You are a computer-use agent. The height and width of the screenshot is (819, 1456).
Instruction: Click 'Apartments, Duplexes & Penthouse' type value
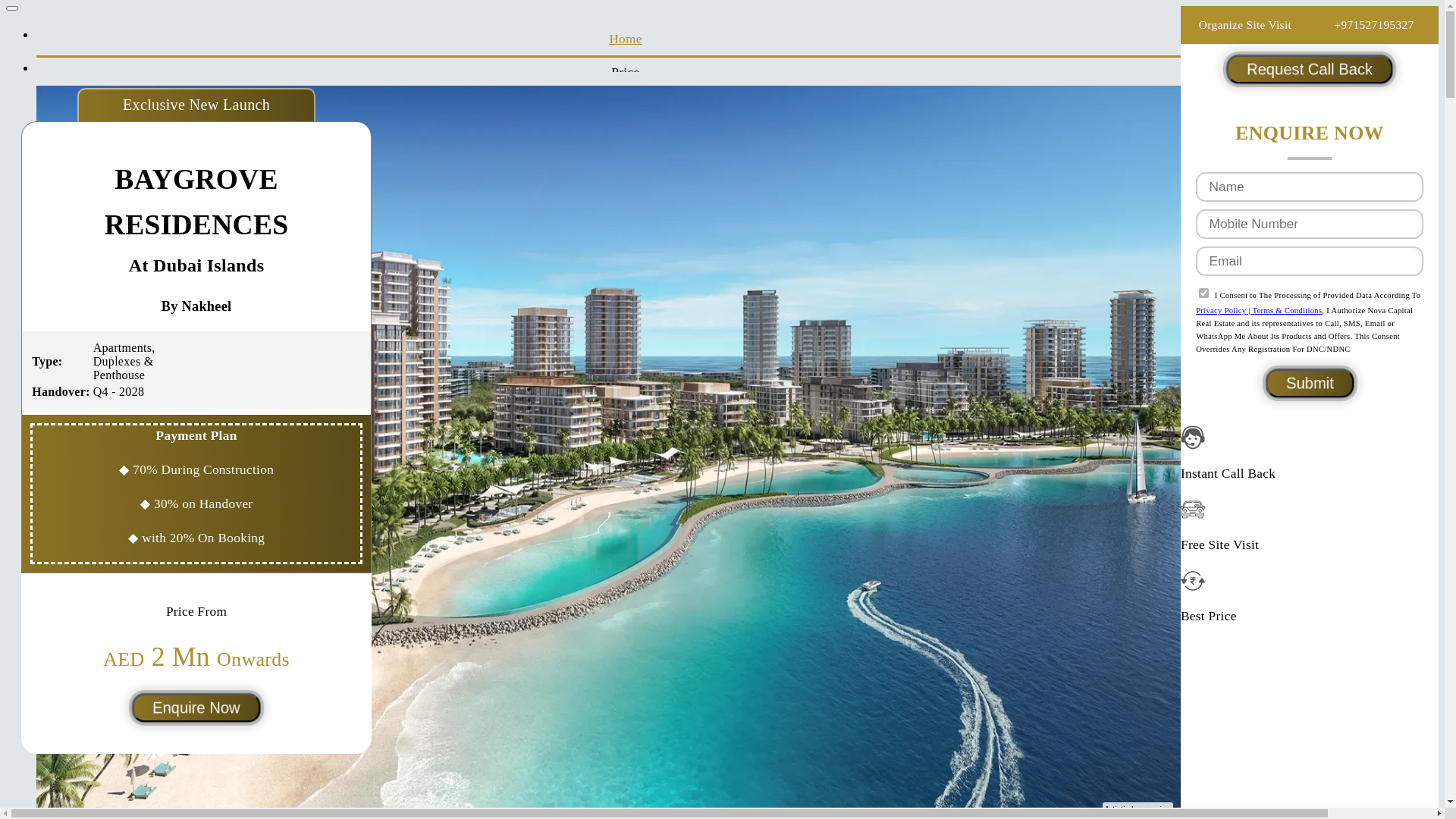pyautogui.click(x=124, y=362)
